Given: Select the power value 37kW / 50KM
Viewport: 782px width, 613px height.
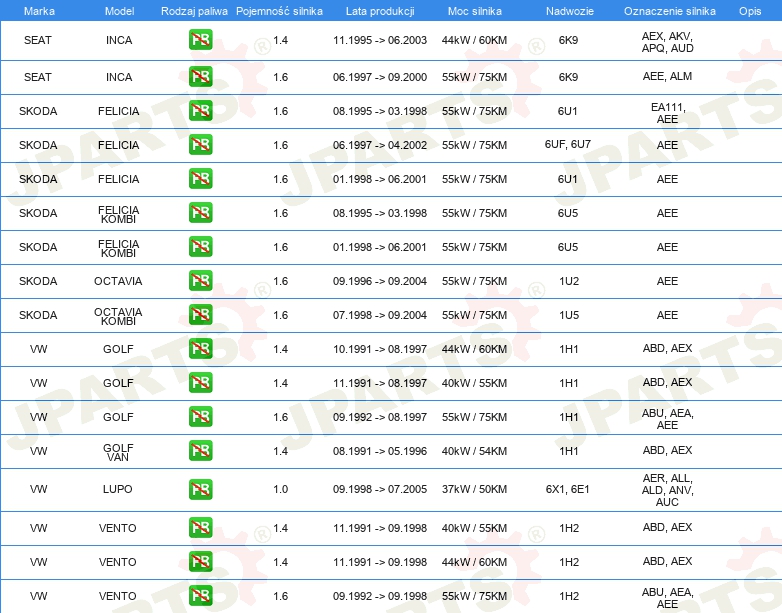Looking at the screenshot, I should [x=474, y=489].
